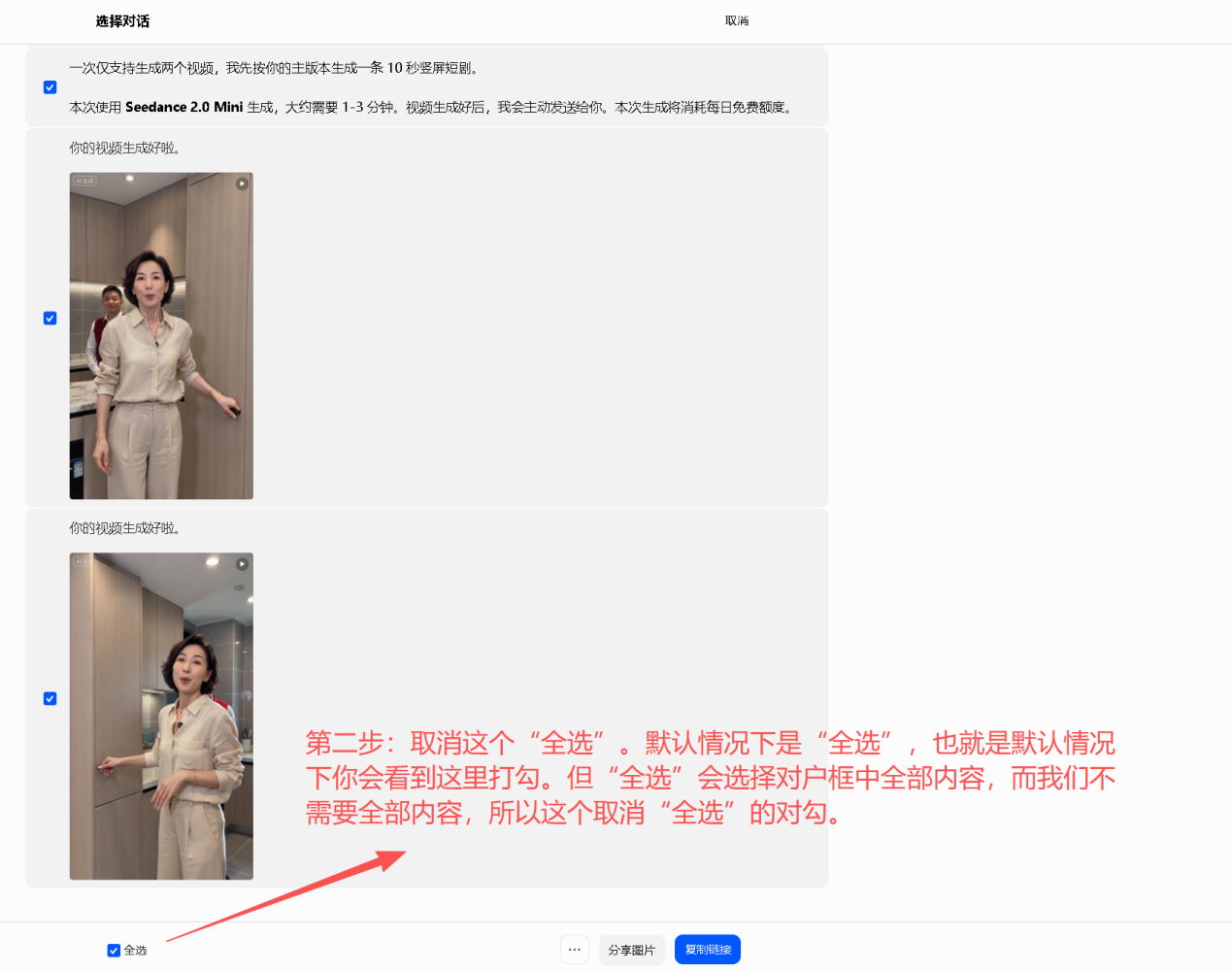
Task: Click AI-generated badge on first video
Action: coord(84,181)
